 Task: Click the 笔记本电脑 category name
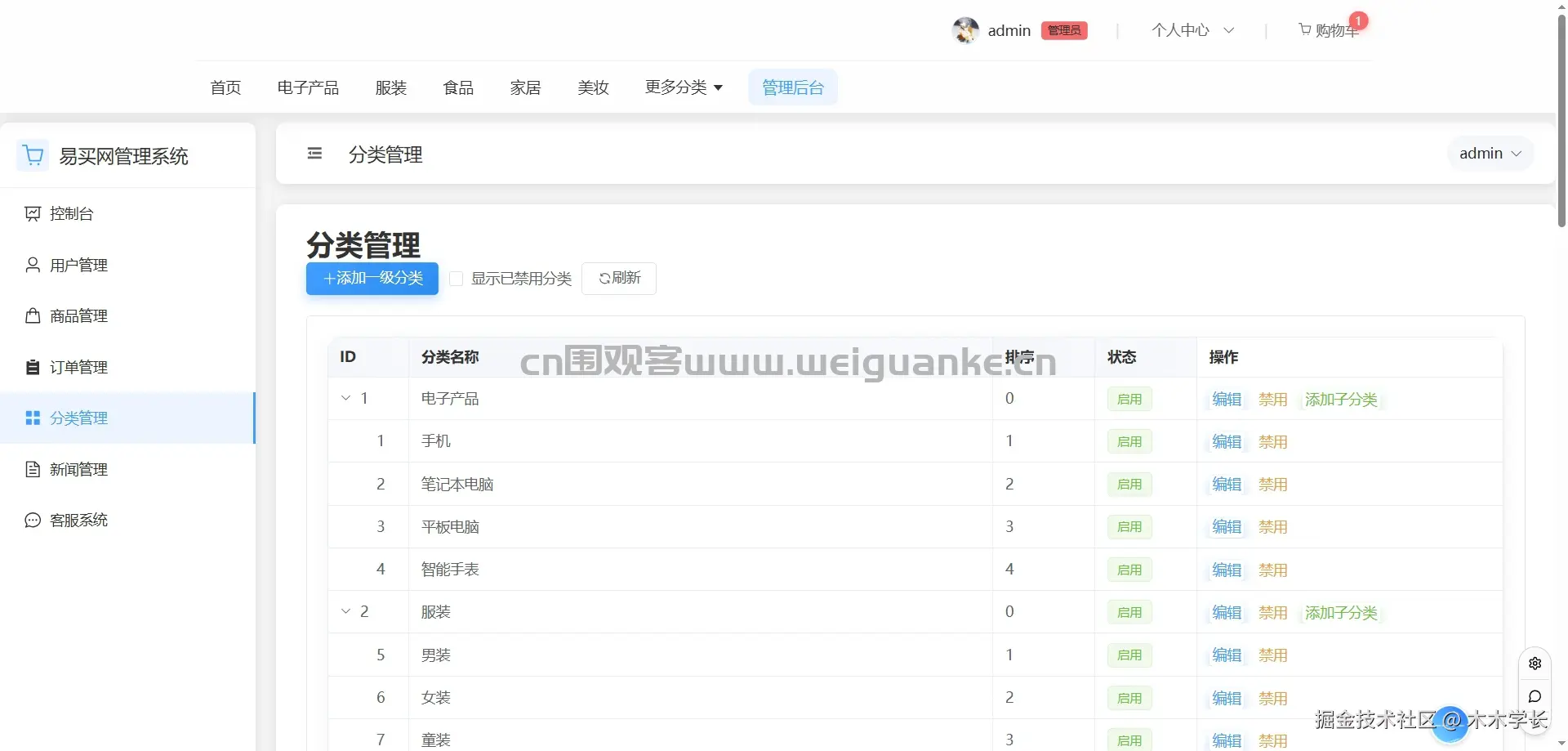(457, 484)
